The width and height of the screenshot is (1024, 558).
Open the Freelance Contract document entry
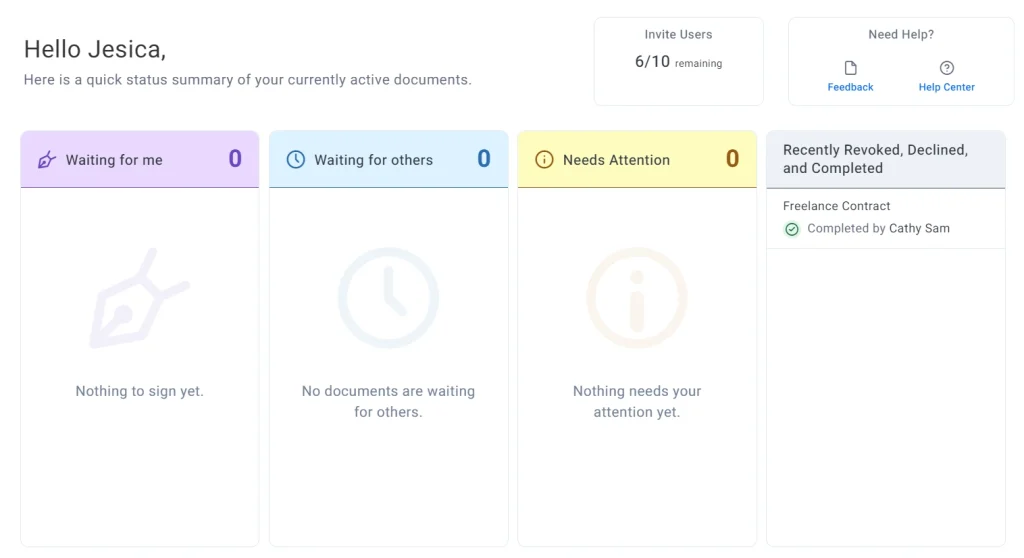tap(886, 218)
